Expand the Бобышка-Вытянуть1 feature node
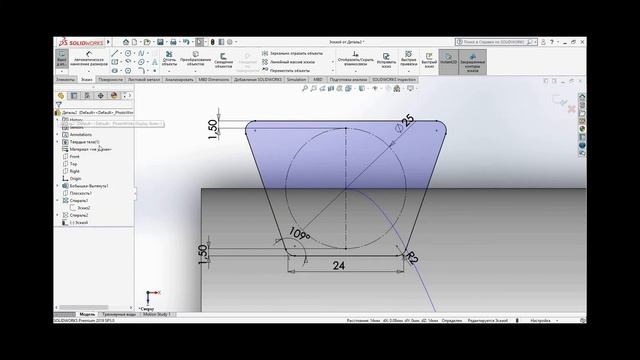 coord(58,186)
